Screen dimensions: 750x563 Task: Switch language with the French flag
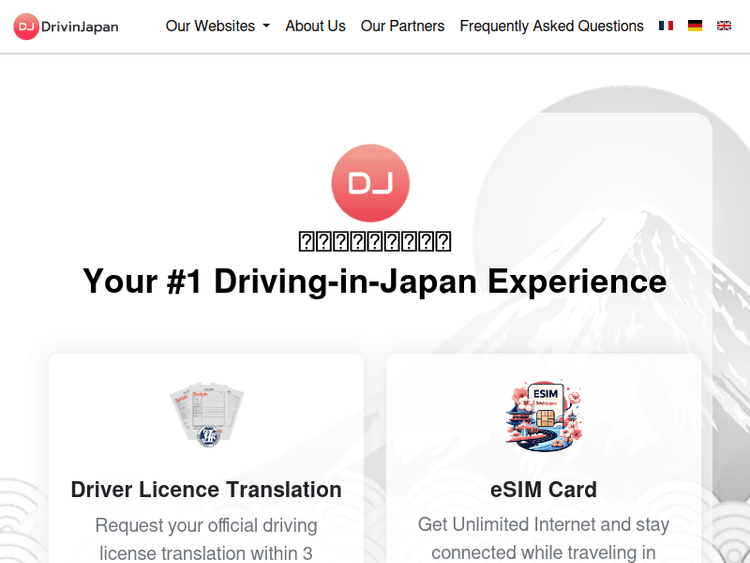666,25
